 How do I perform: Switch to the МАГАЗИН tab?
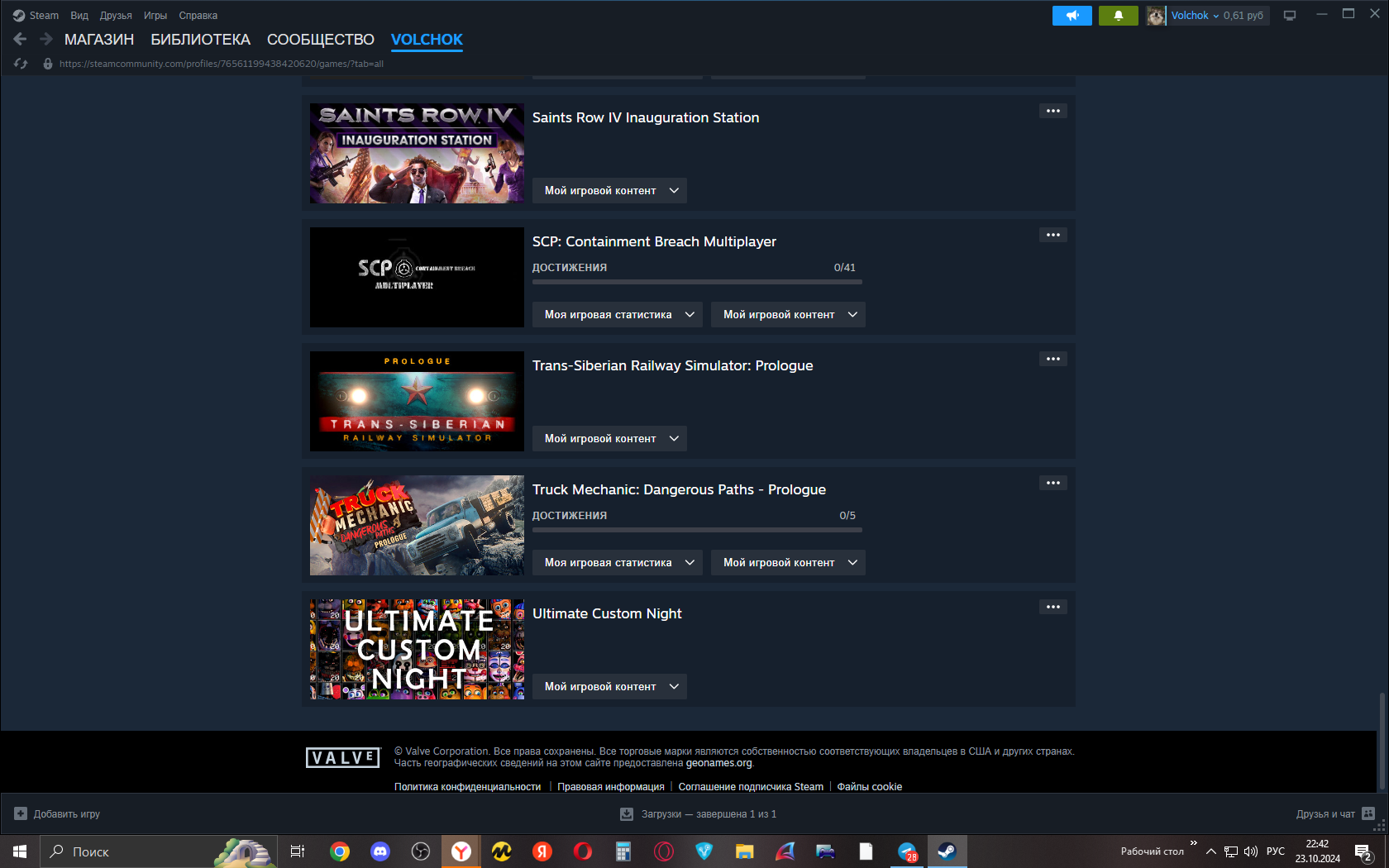(x=99, y=40)
